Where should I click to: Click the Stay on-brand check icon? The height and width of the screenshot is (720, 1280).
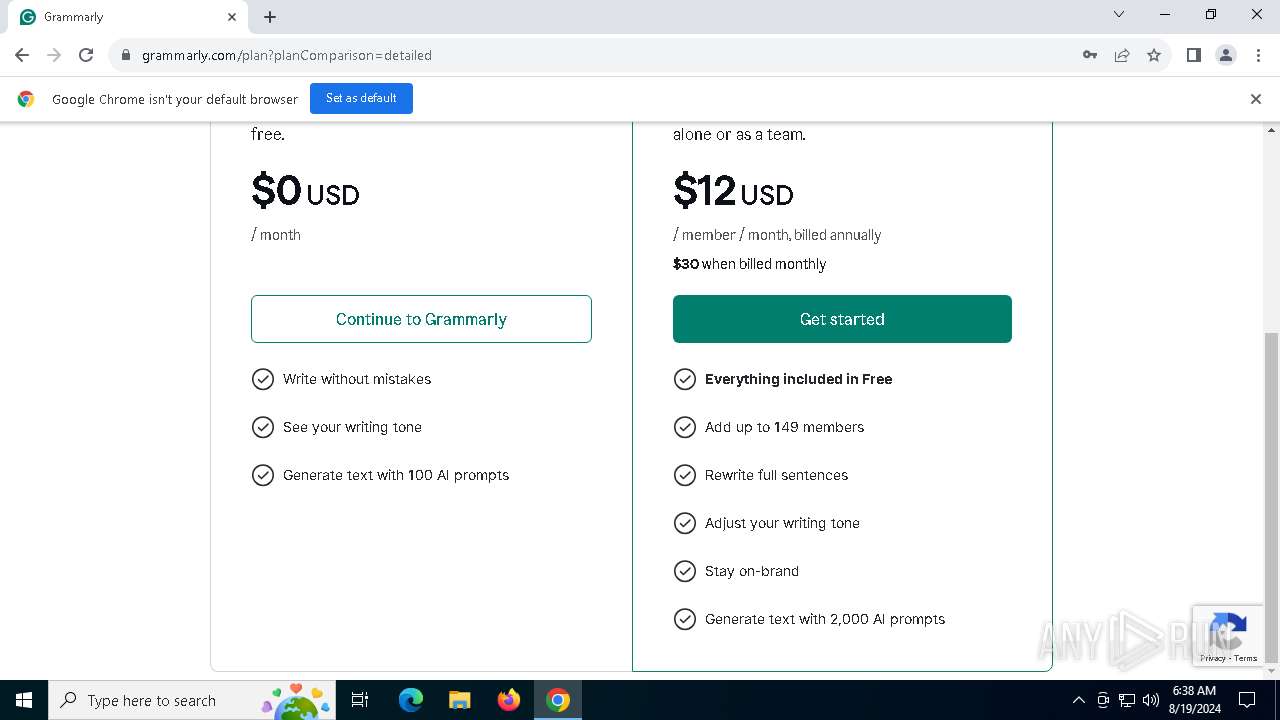[x=685, y=571]
